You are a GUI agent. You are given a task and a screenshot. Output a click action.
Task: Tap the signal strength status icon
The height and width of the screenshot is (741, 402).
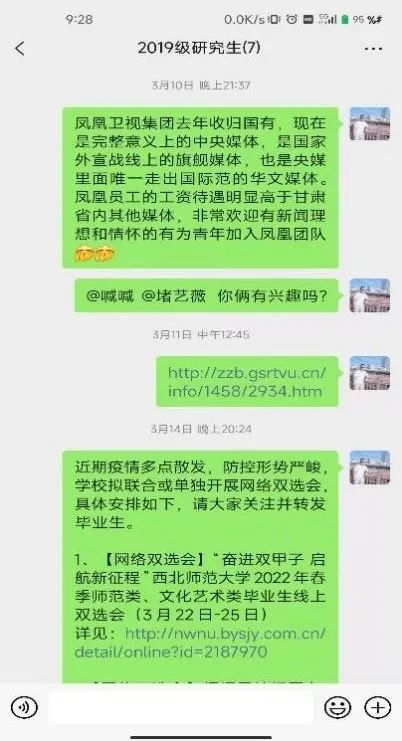328,19
